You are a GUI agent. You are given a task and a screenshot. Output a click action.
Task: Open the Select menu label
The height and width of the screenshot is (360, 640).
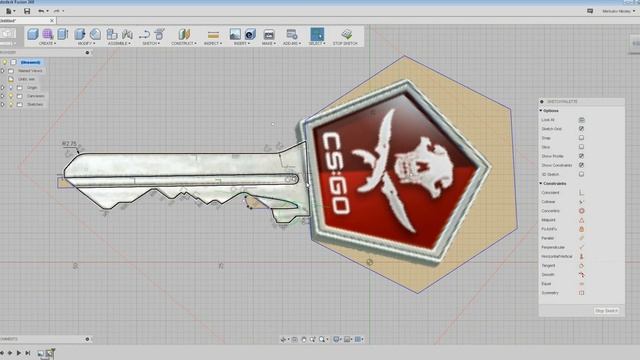[317, 43]
